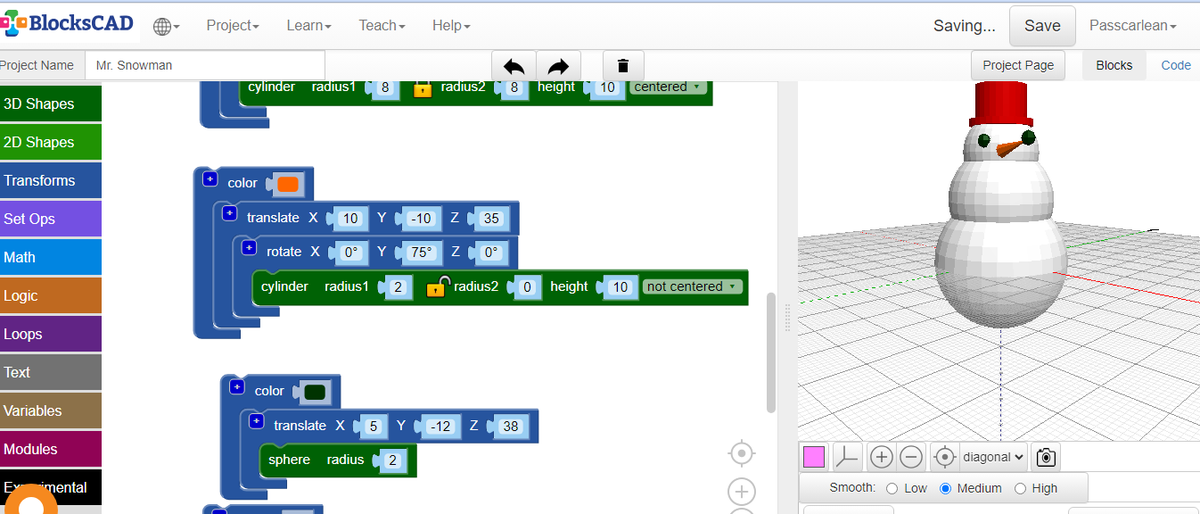The height and width of the screenshot is (514, 1200).
Task: Edit sphere radius value 2
Action: 392,461
